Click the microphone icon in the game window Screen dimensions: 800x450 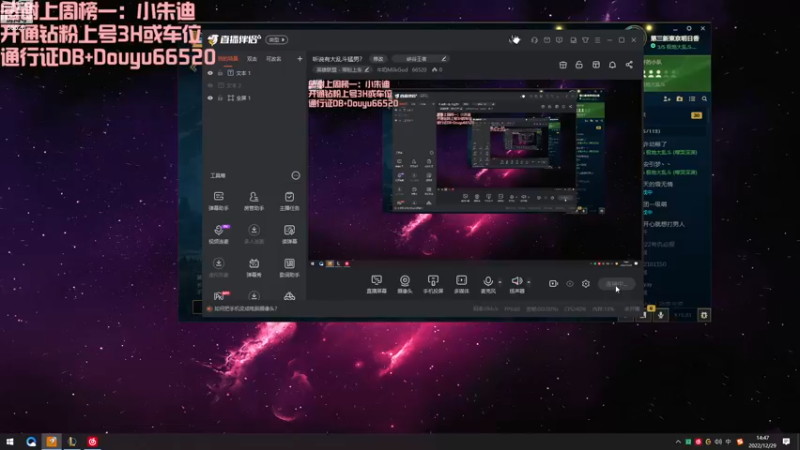coord(661,315)
